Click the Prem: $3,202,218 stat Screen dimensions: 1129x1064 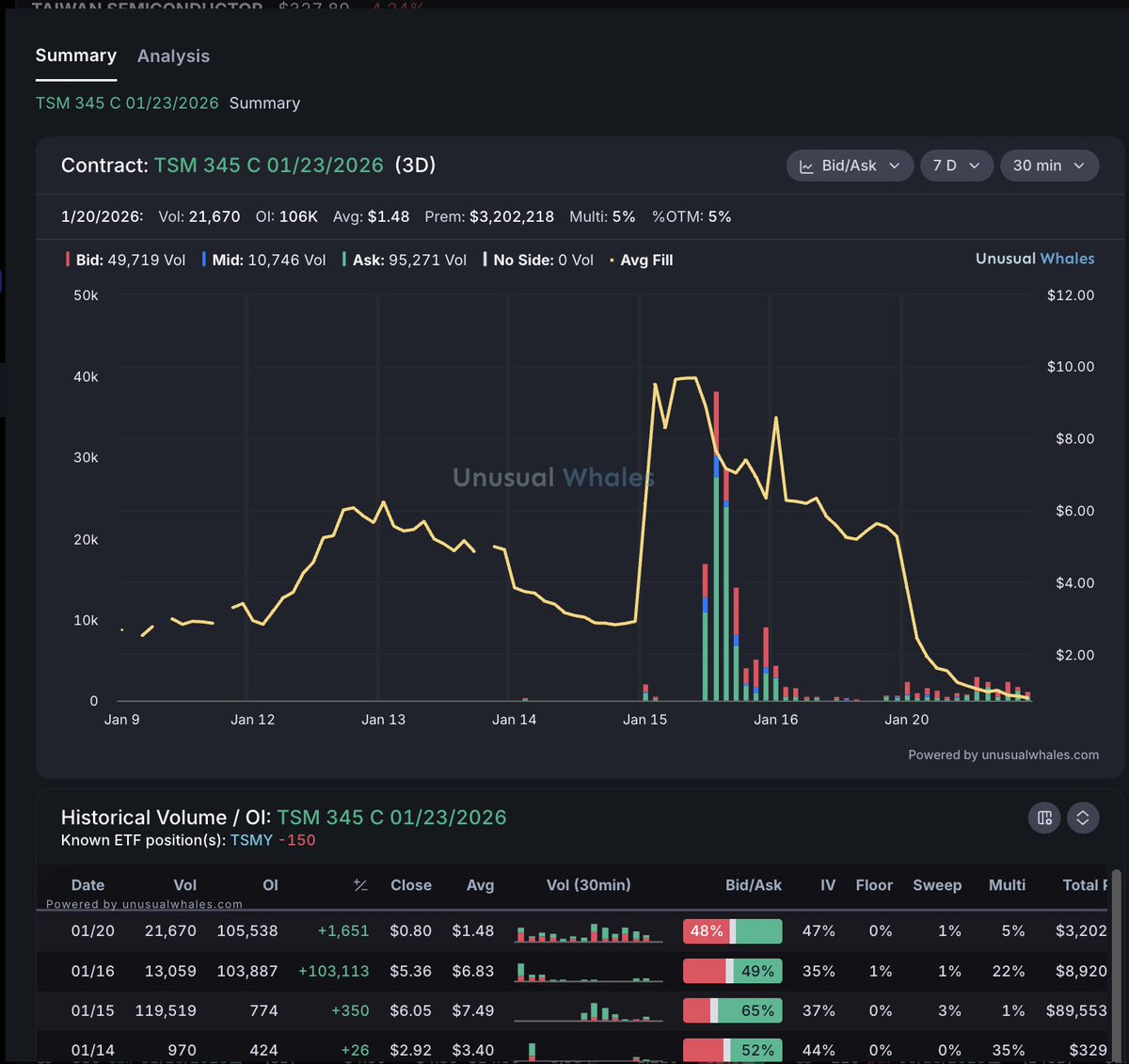(x=489, y=216)
